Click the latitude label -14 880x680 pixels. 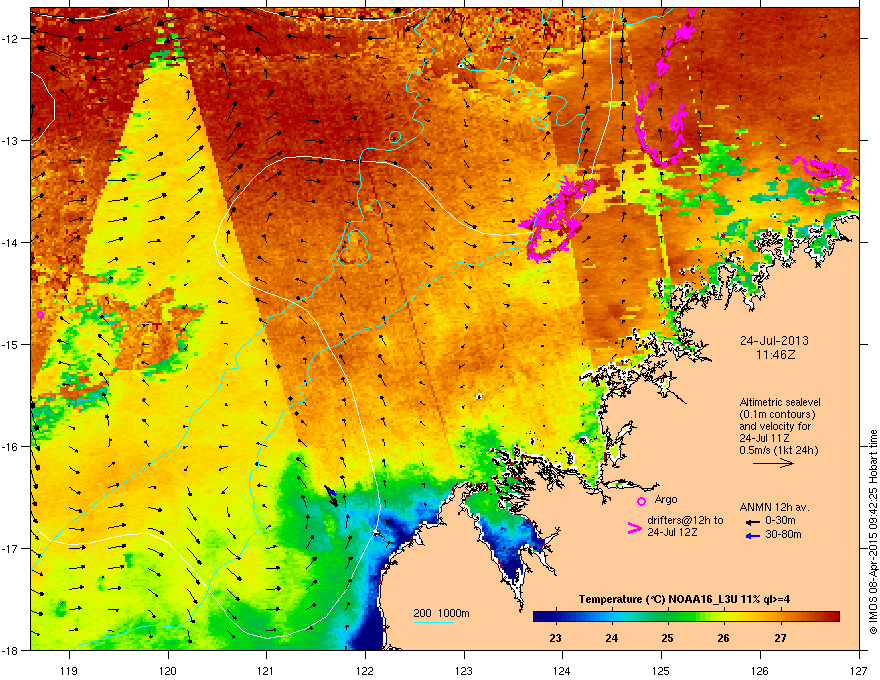10,242
